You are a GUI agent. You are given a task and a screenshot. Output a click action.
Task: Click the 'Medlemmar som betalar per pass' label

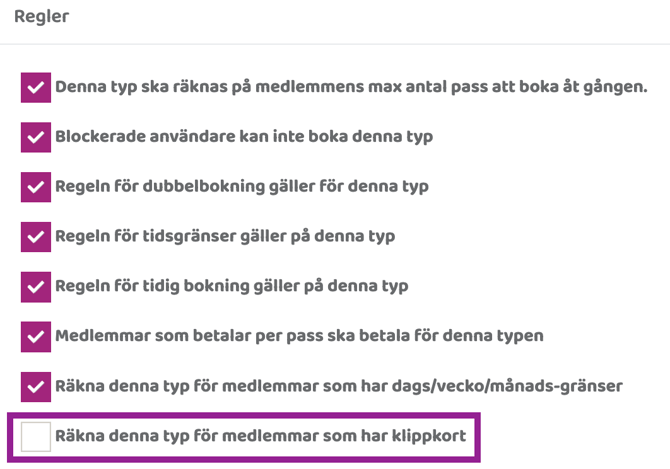click(x=299, y=336)
